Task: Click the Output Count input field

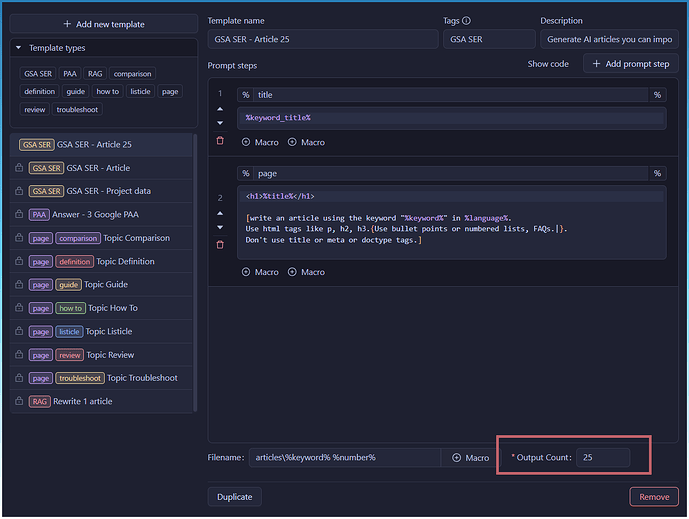Action: [x=603, y=457]
